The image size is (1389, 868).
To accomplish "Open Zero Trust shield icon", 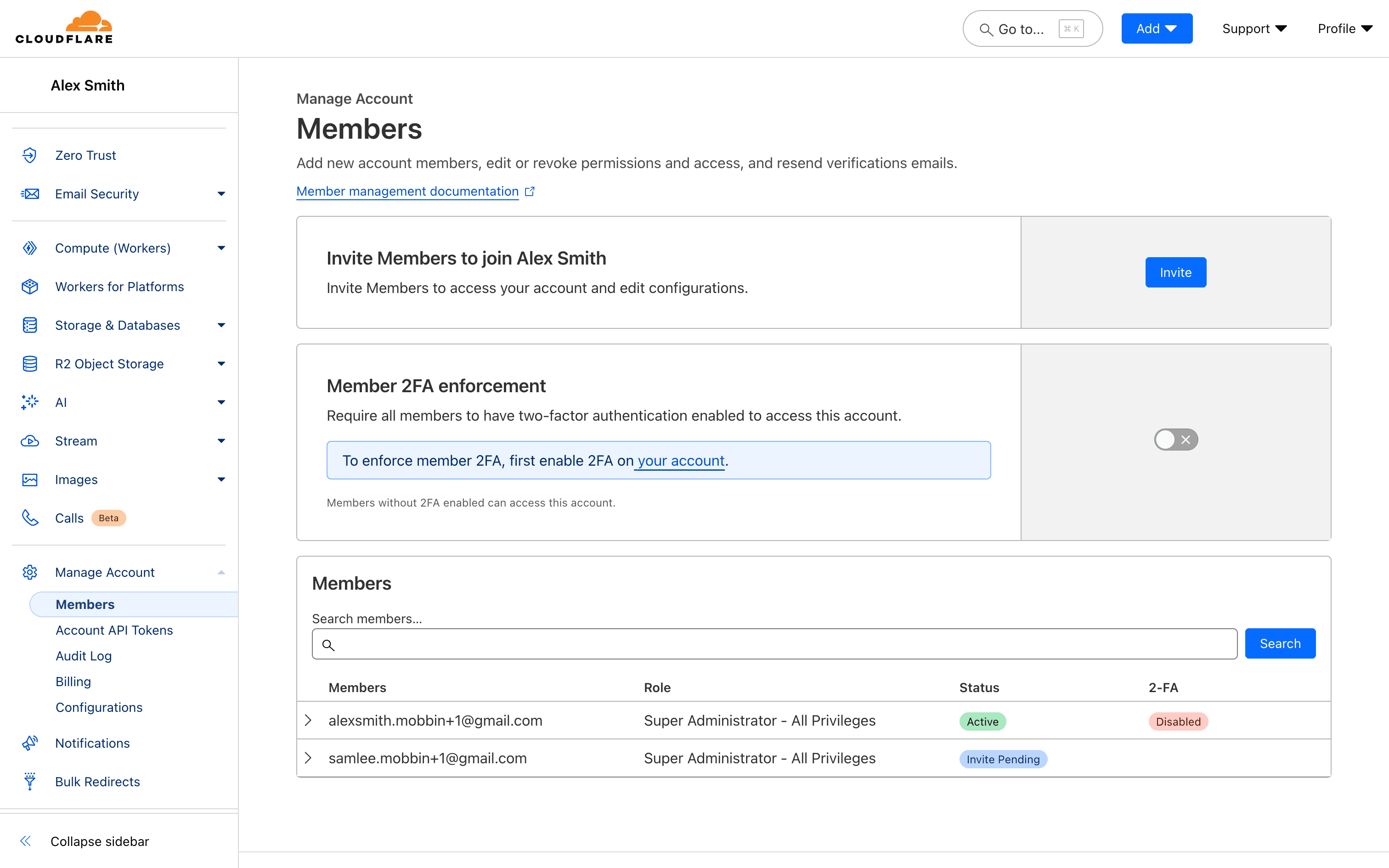I will (30, 155).
